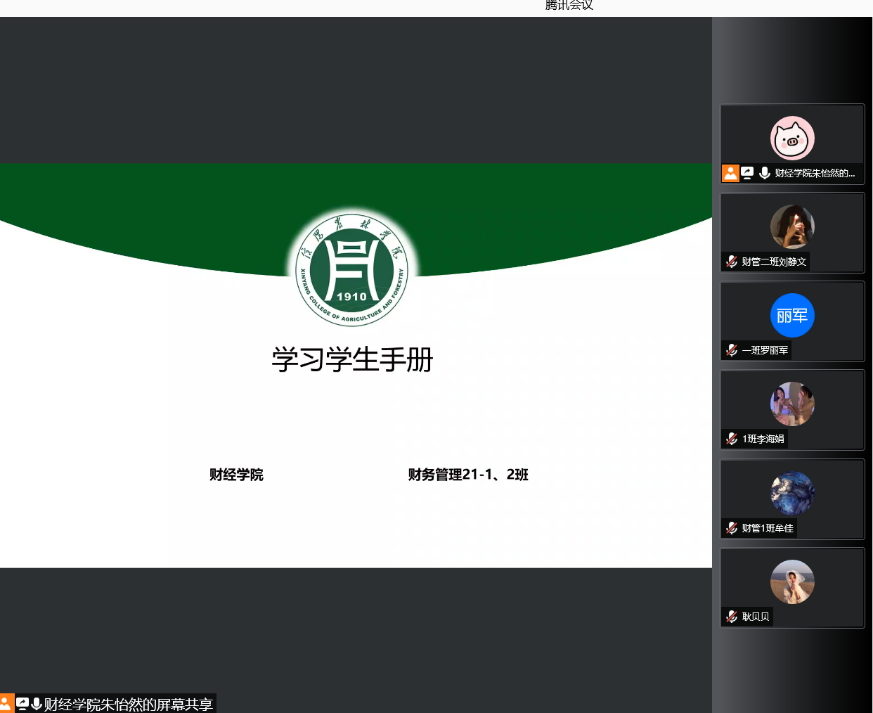Select 耿贝贝's avatar photo
873x713 pixels.
[x=792, y=582]
